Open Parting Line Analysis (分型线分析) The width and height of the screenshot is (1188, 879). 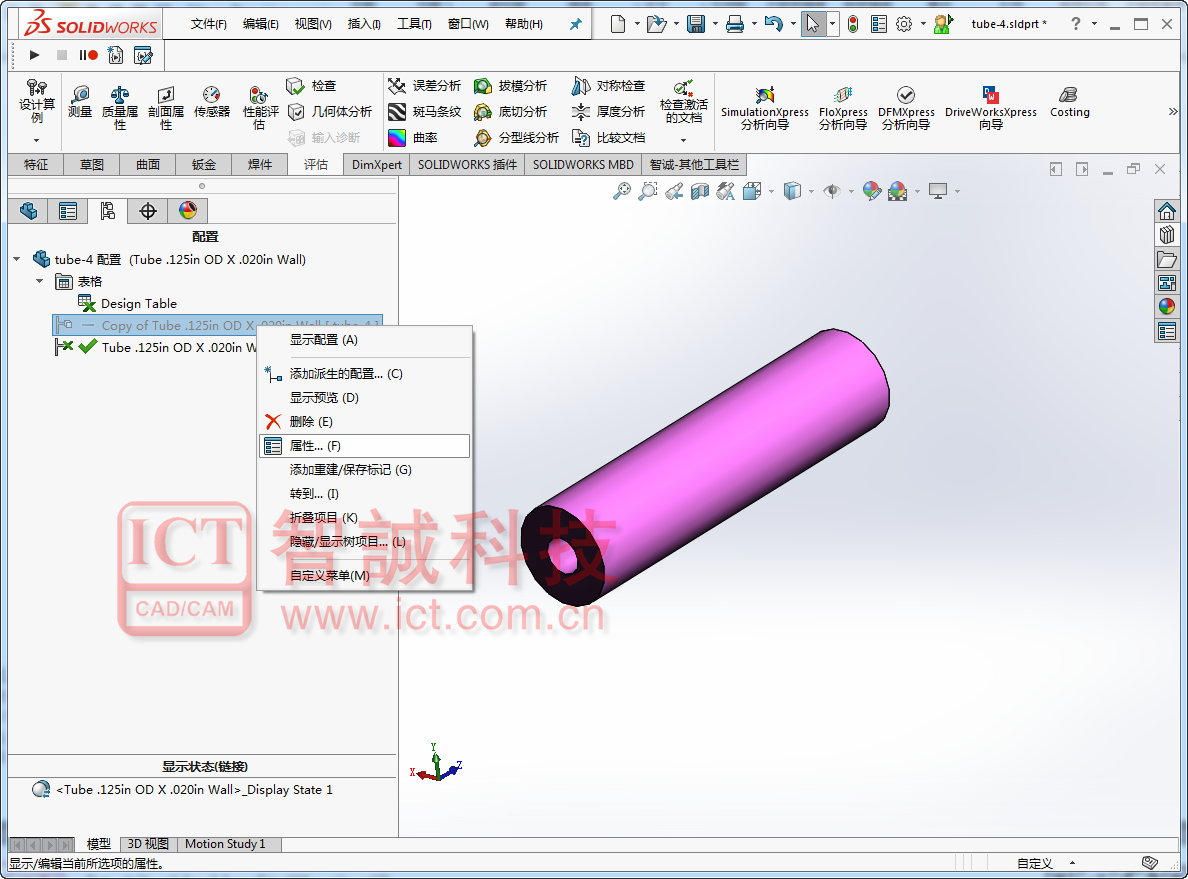(516, 138)
